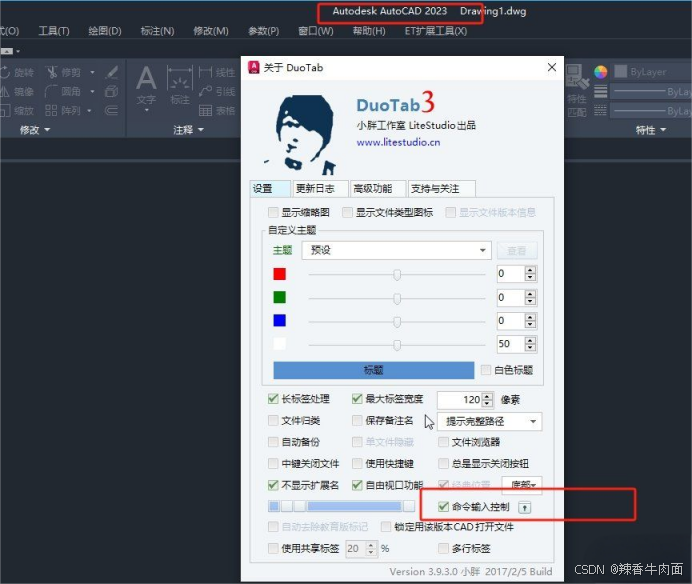This screenshot has height=584, width=692.
Task: Select the 线性 (Linear) dimension tool
Action: coord(217,72)
